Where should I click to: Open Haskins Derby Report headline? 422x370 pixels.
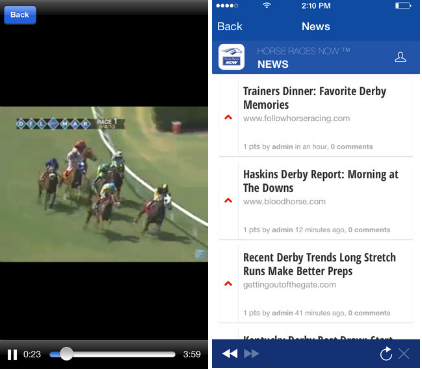click(321, 181)
